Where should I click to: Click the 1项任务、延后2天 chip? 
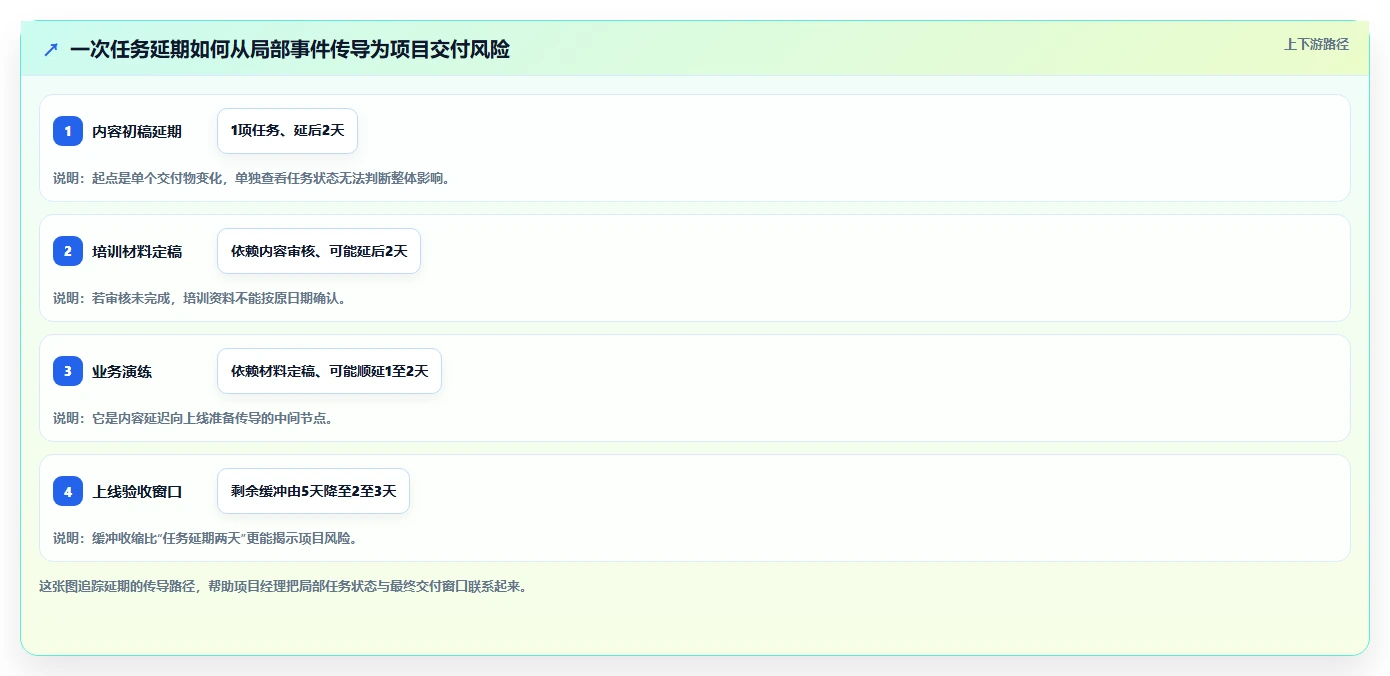(x=287, y=131)
